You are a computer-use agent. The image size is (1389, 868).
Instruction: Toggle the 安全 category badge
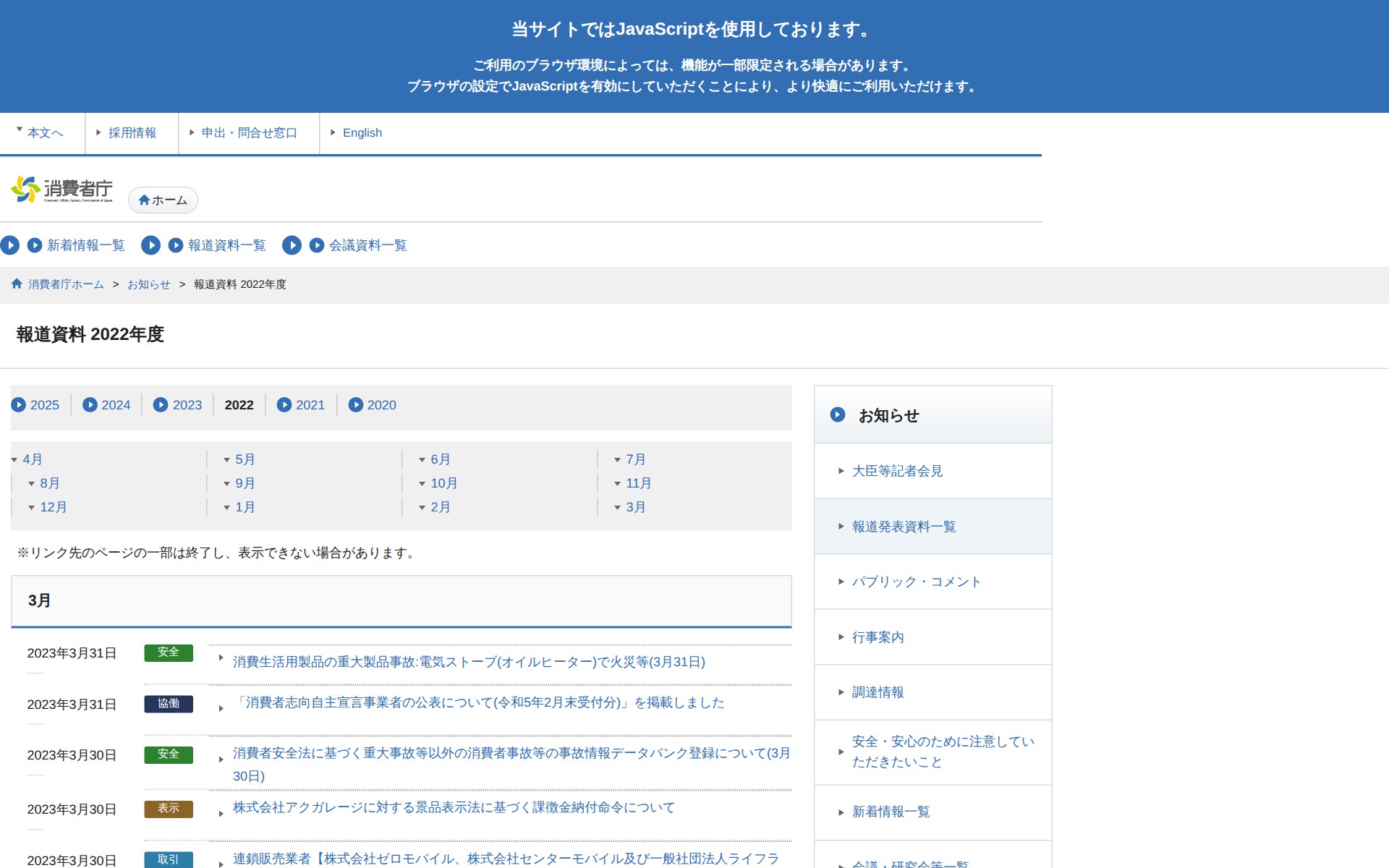(x=169, y=652)
